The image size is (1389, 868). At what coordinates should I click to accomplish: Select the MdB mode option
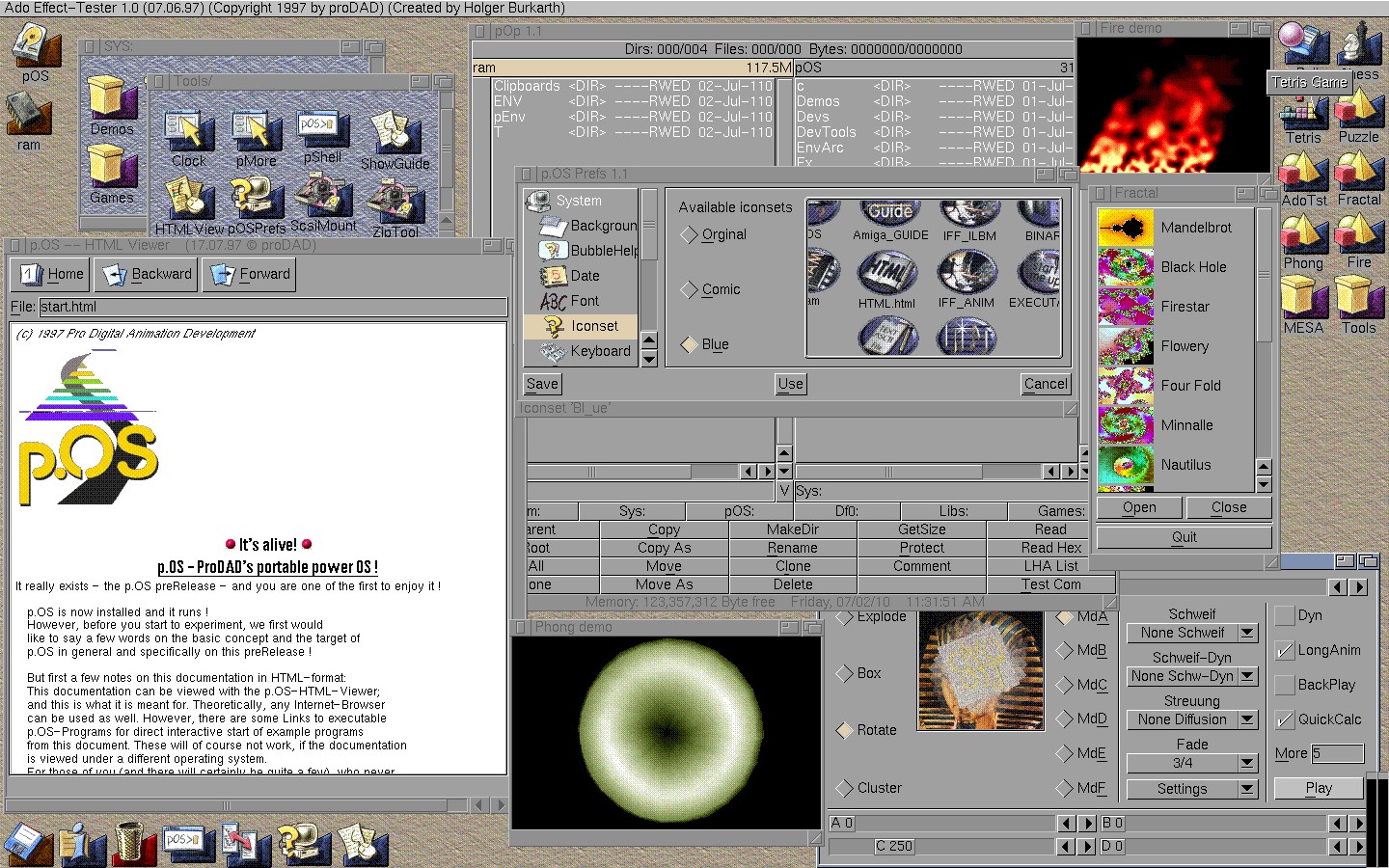coord(1065,650)
